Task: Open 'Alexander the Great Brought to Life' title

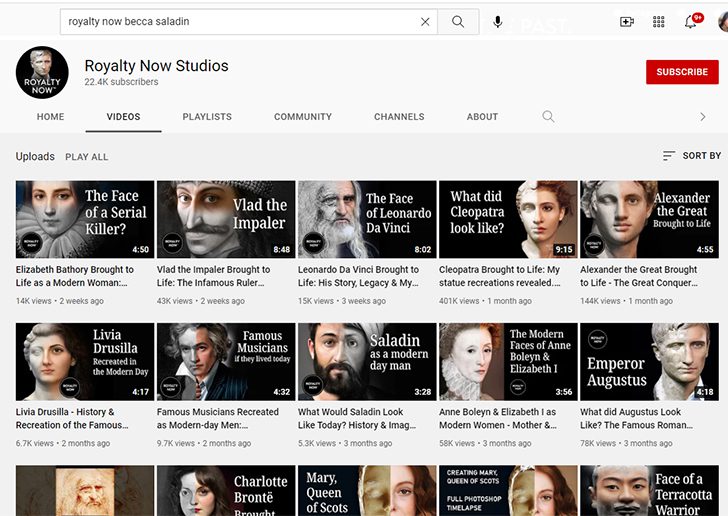Action: pos(639,276)
